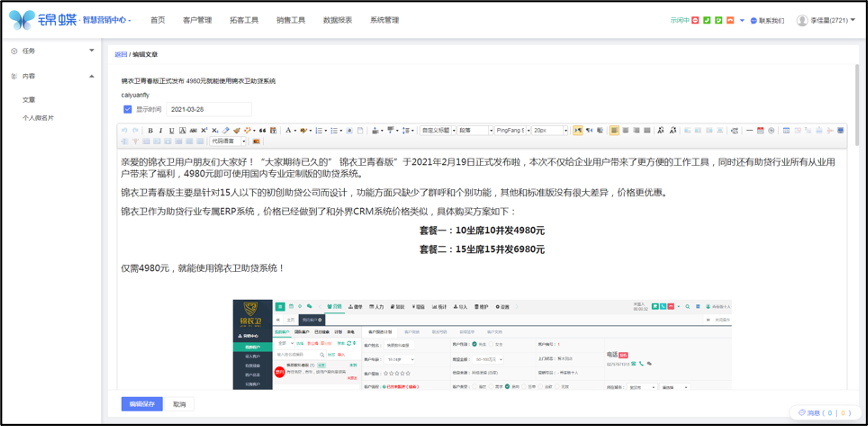Click the orange hang-up phone icon
Viewport: 868px width, 427px height.
[730, 20]
